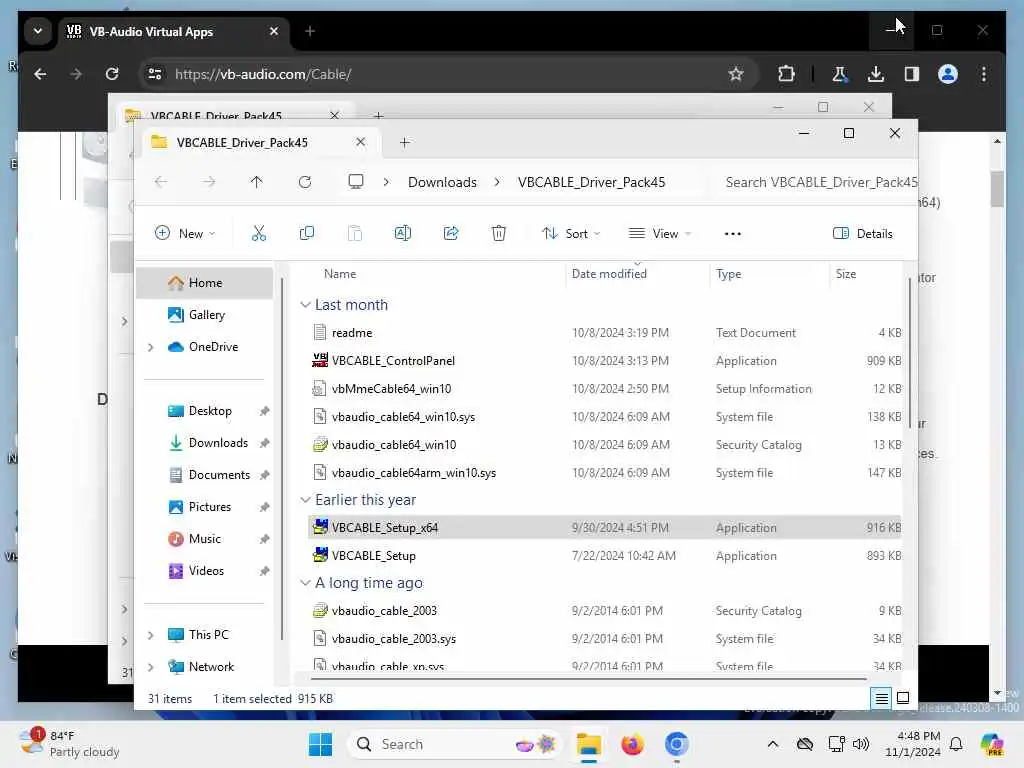Collapse the A long time ago group
Screen dimensions: 1024x768
click(x=305, y=583)
